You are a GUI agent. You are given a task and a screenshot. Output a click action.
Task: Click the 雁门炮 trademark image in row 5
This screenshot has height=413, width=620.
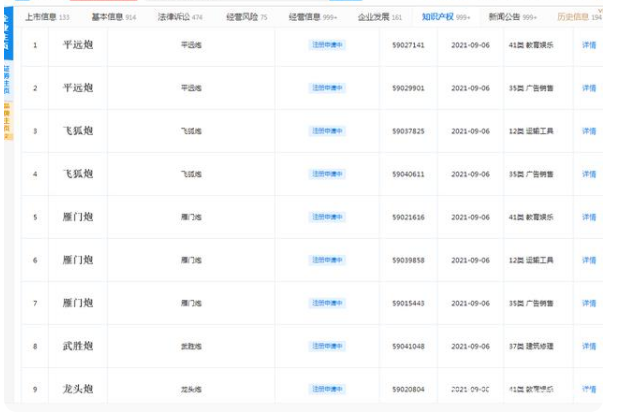[x=77, y=217]
